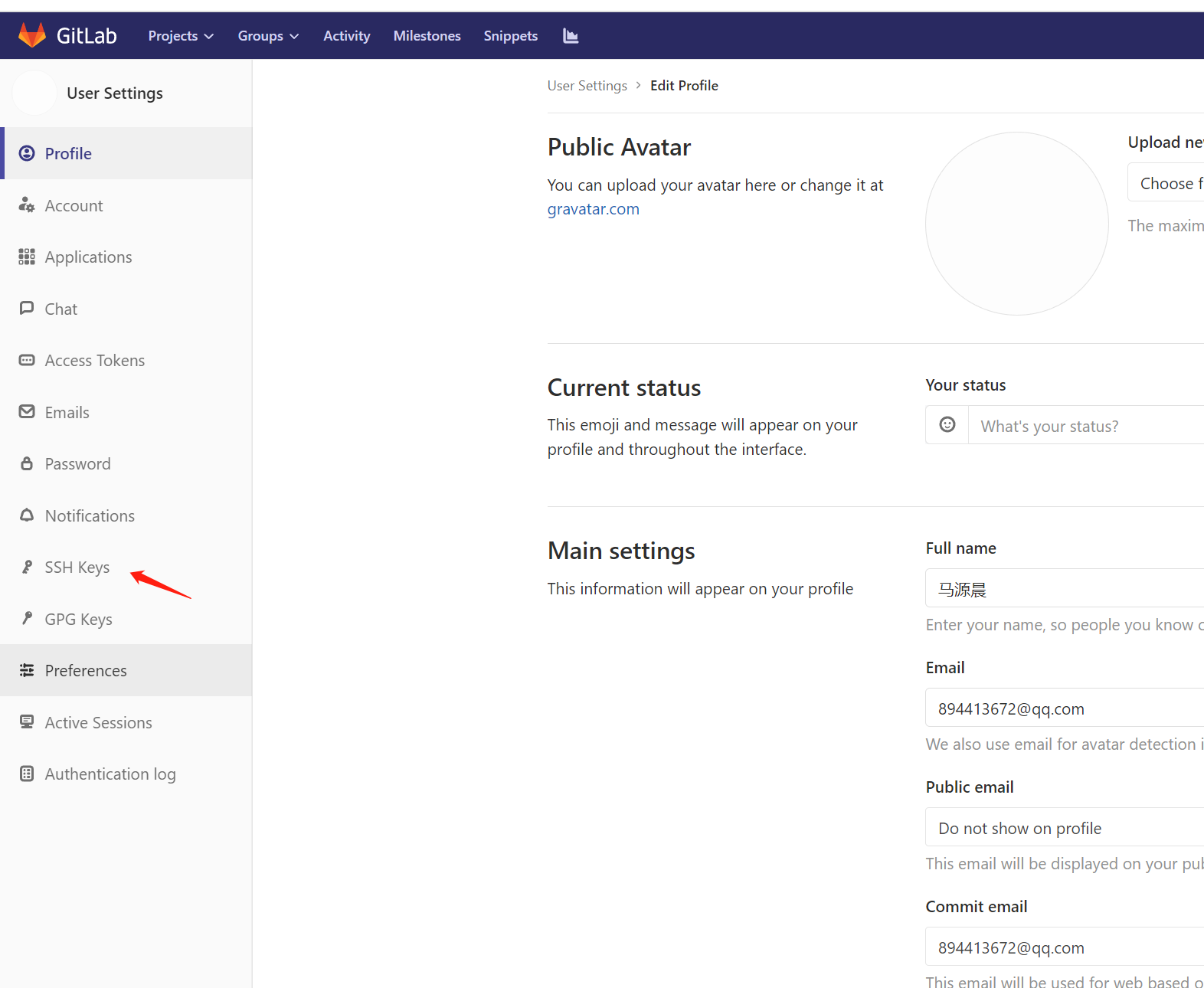Click the large public avatar image
1204x988 pixels.
1017,224
